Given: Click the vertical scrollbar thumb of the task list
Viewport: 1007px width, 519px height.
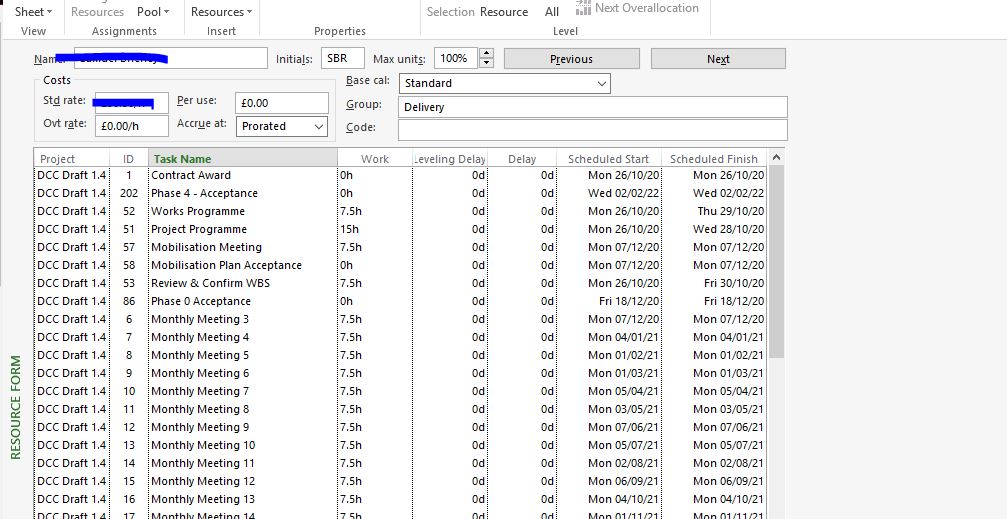Looking at the screenshot, I should [776, 261].
